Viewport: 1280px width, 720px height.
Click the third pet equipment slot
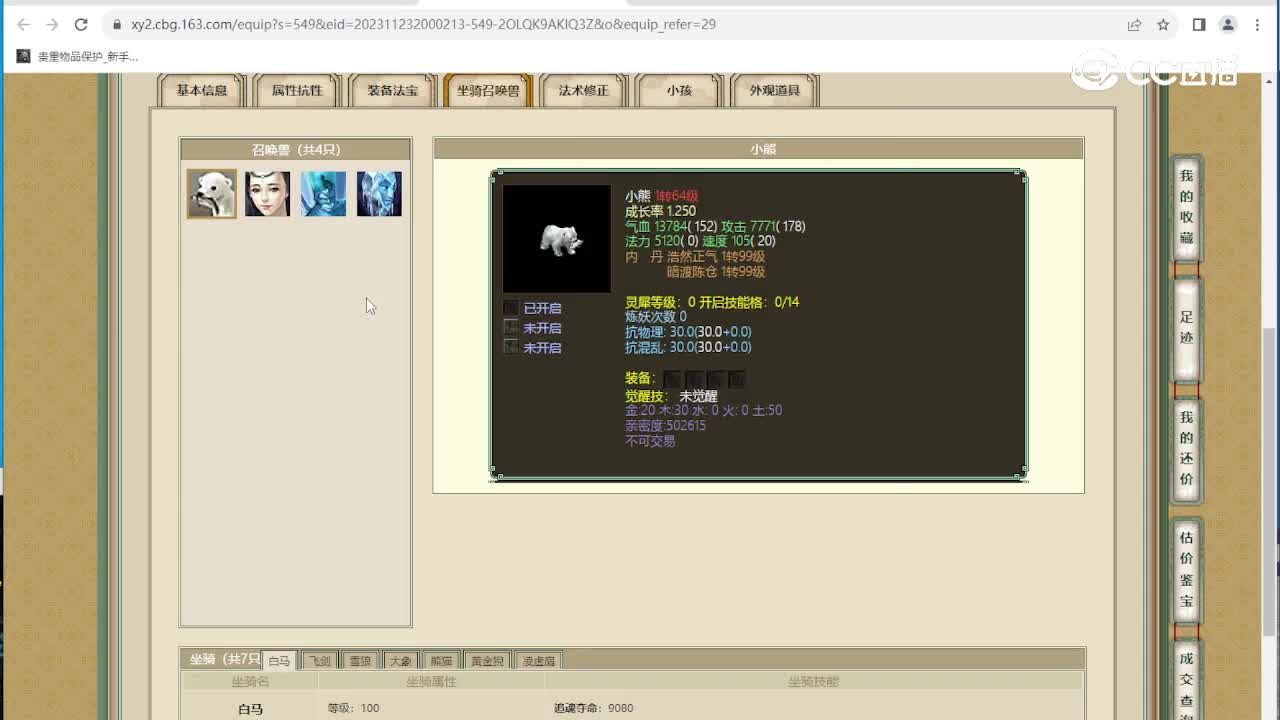715,379
